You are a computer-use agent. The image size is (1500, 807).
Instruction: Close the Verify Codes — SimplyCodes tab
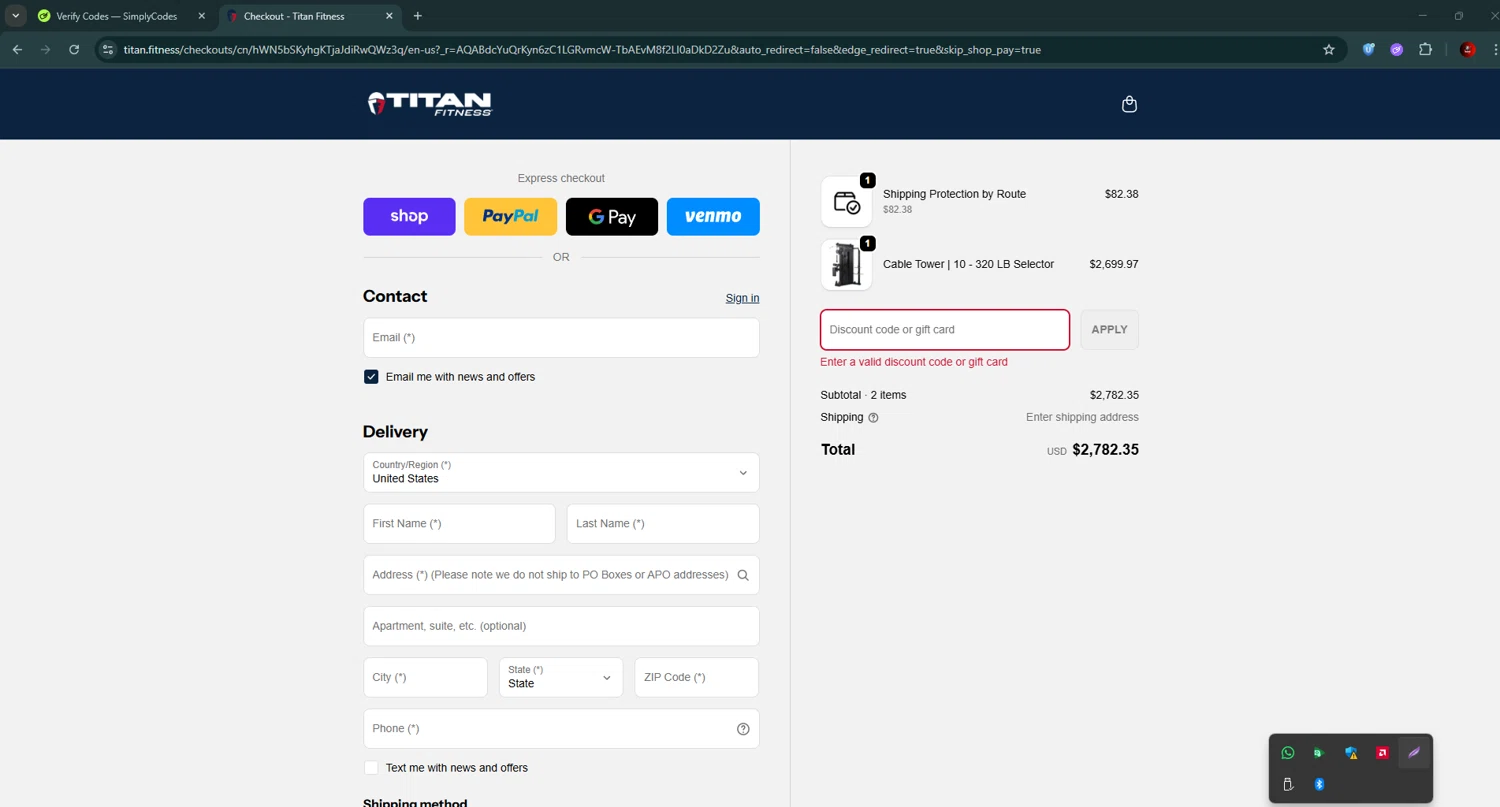(x=201, y=16)
